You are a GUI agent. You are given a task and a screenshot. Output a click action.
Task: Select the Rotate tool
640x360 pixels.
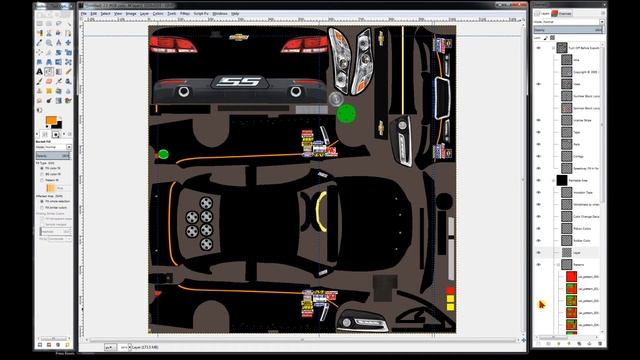(x=58, y=52)
